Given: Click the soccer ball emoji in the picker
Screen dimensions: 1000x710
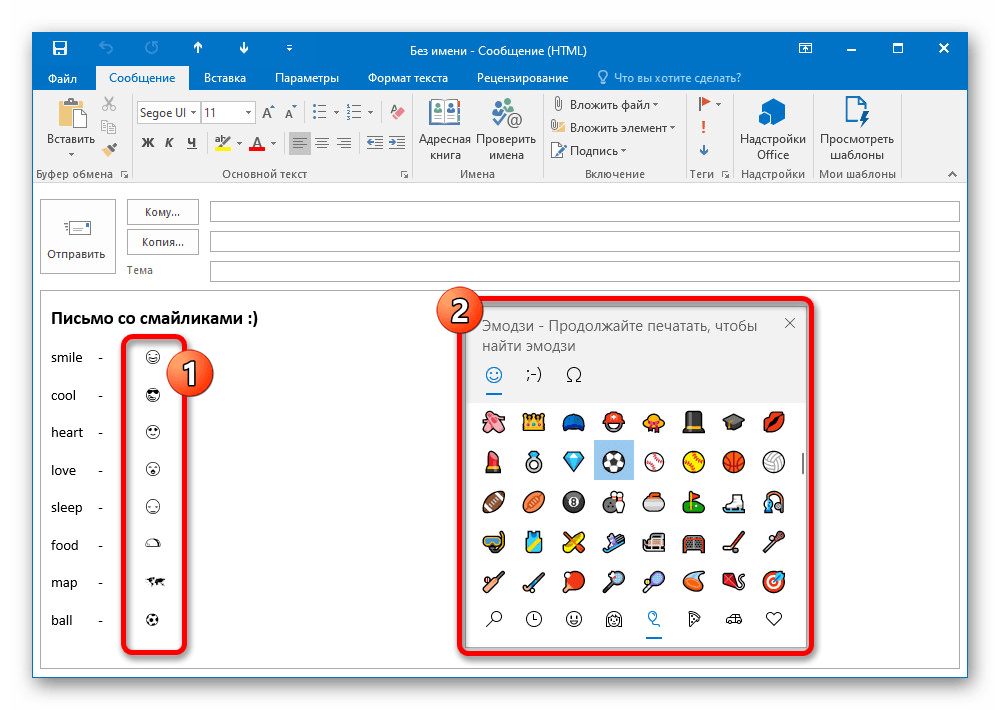Looking at the screenshot, I should 612,461.
